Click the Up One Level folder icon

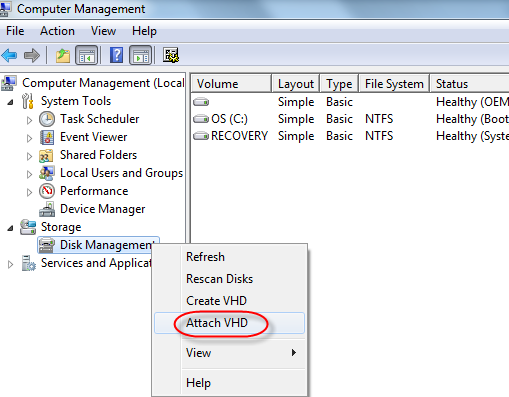point(63,55)
